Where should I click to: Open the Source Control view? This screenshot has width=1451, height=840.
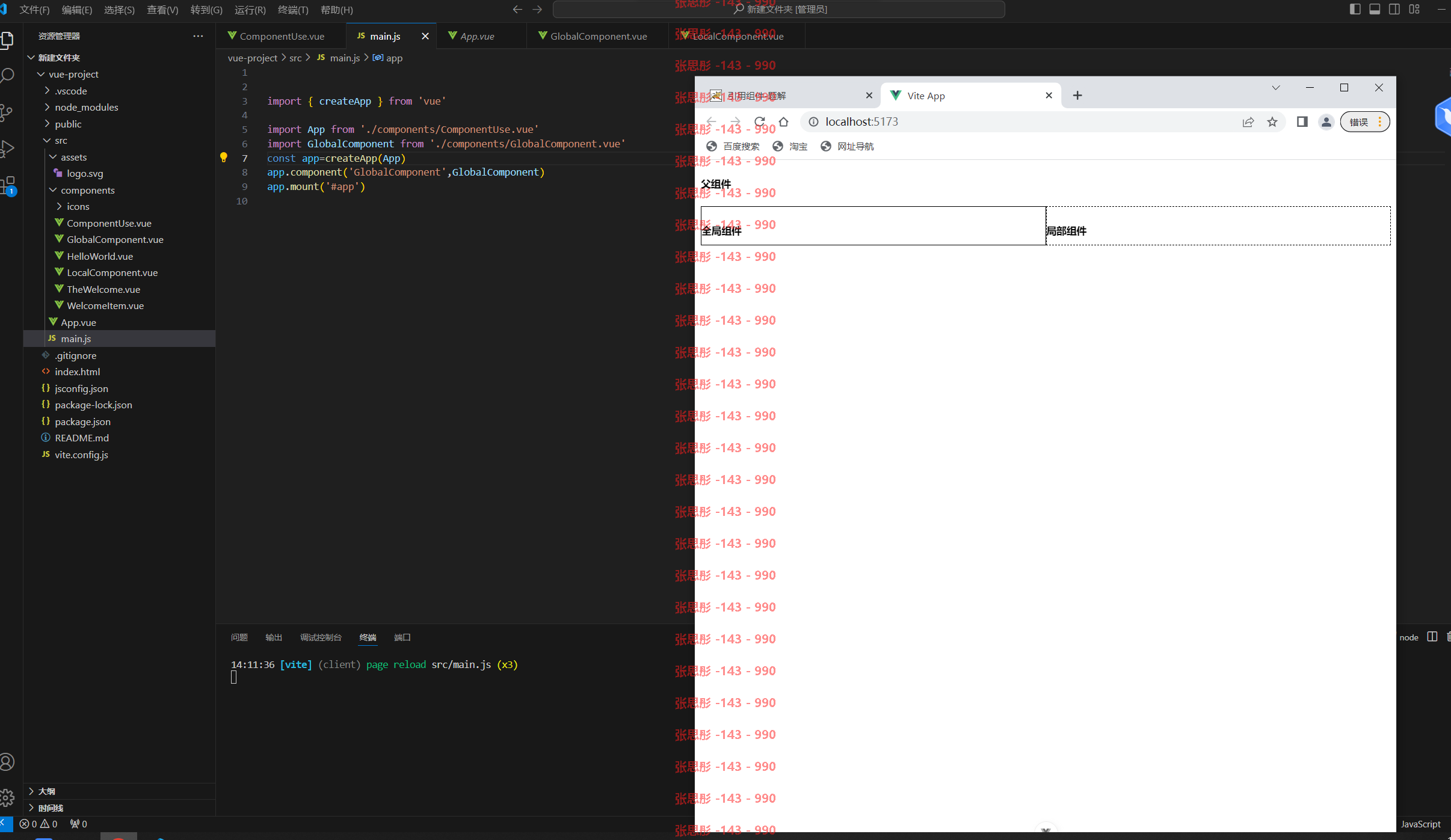click(7, 112)
